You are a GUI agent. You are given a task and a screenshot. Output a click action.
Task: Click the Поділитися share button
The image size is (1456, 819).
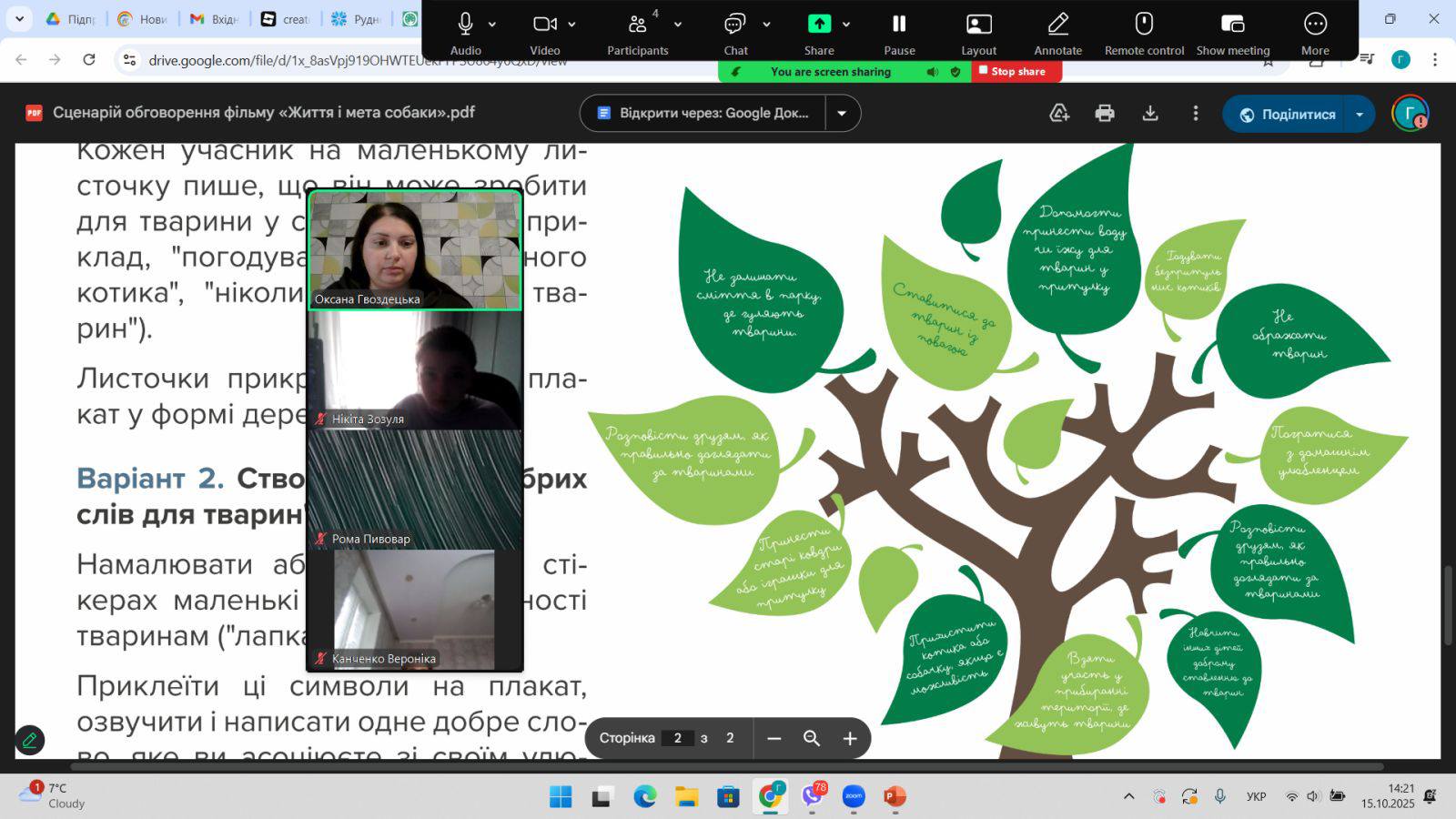pyautogui.click(x=1286, y=115)
